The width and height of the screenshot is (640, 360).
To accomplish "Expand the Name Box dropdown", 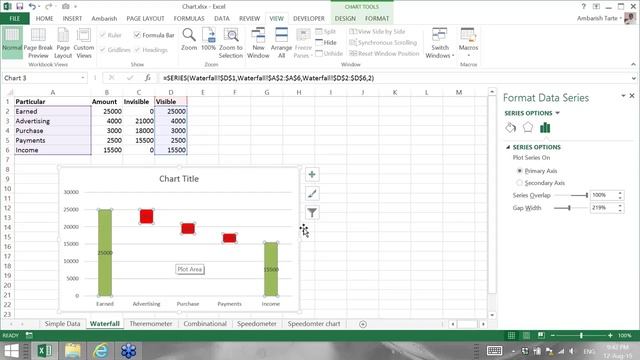I will (83, 78).
